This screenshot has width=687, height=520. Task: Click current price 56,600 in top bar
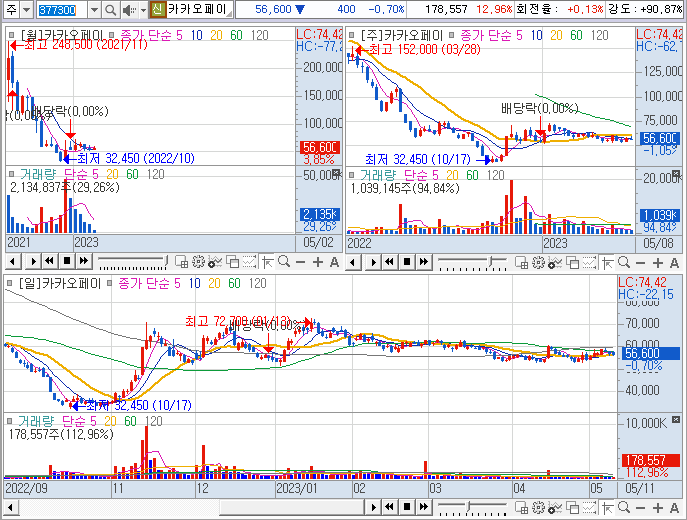(273, 9)
